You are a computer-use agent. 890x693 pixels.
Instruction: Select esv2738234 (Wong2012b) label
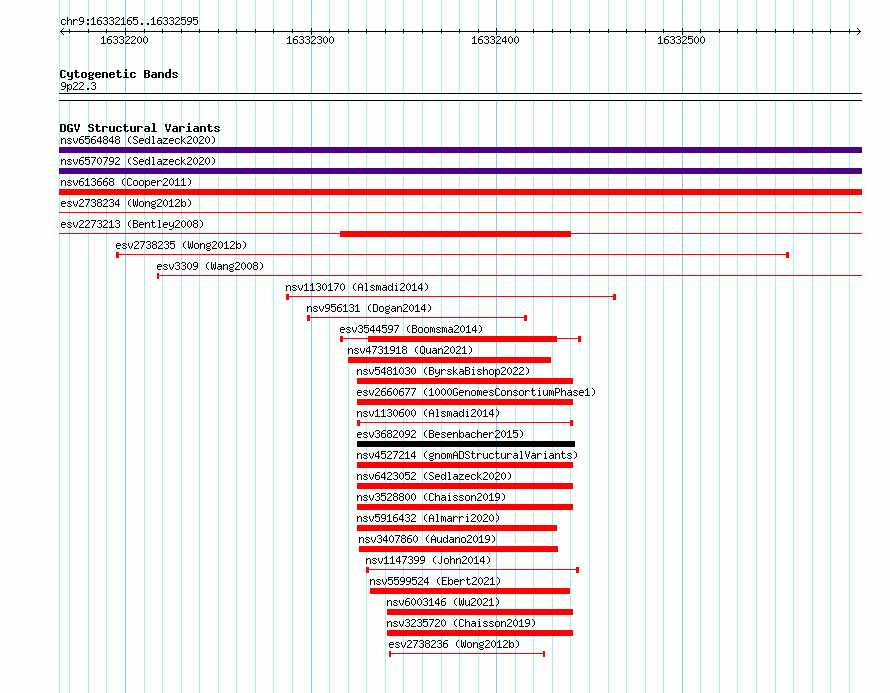click(x=126, y=203)
